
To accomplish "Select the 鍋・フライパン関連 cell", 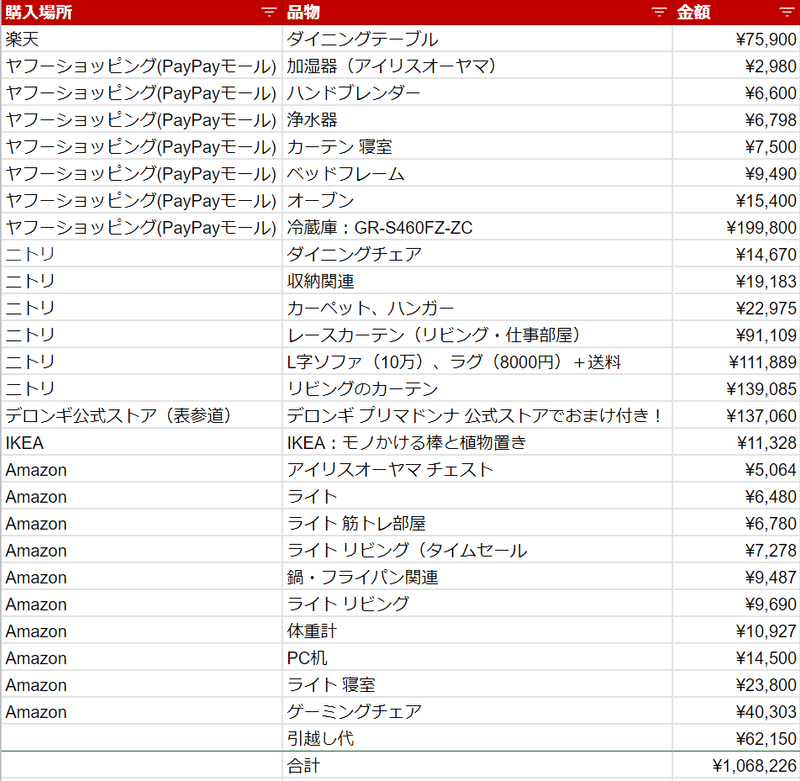I will (477, 577).
